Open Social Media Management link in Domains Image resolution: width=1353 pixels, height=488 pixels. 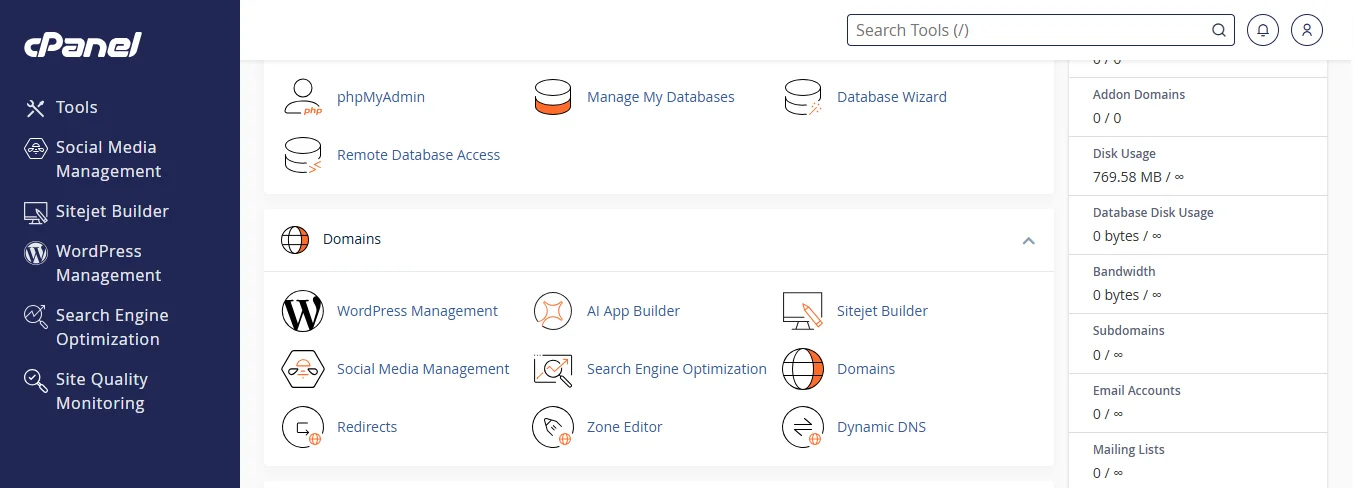click(423, 369)
